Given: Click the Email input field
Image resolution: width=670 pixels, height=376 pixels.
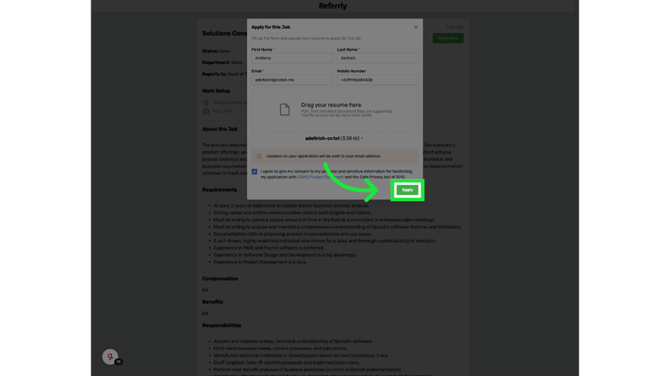Looking at the screenshot, I should tap(292, 80).
